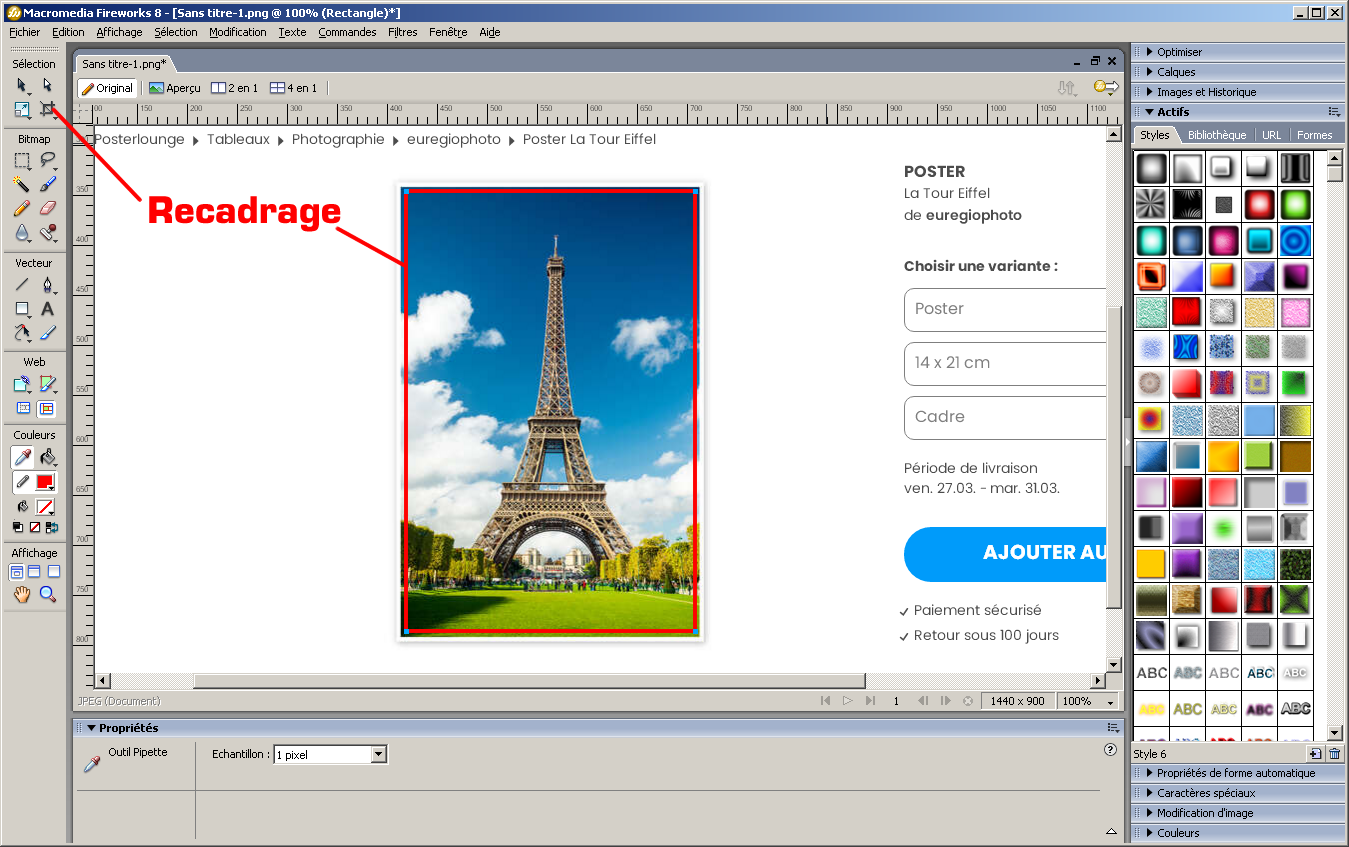Pick the Lasso tool in Bitmap section
This screenshot has height=847, width=1349.
[x=47, y=160]
